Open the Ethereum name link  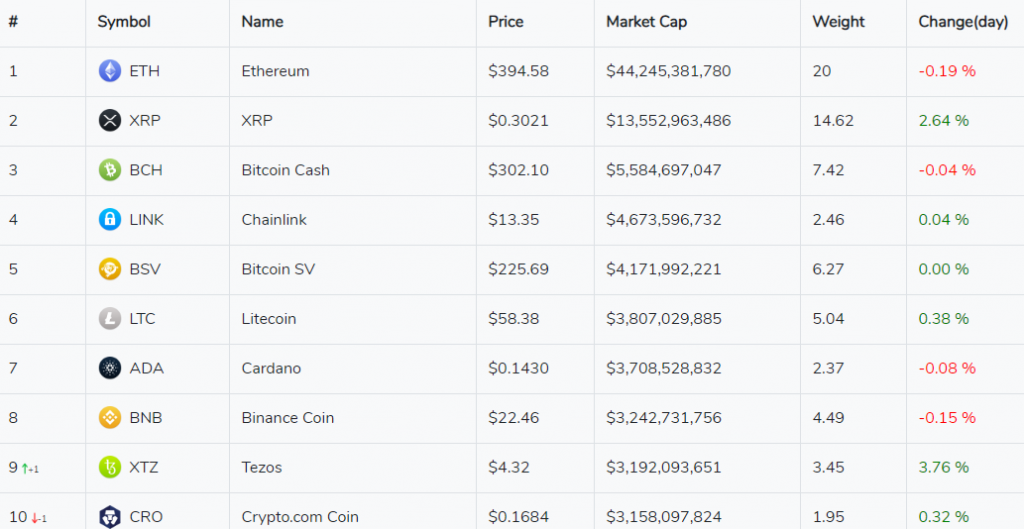275,71
